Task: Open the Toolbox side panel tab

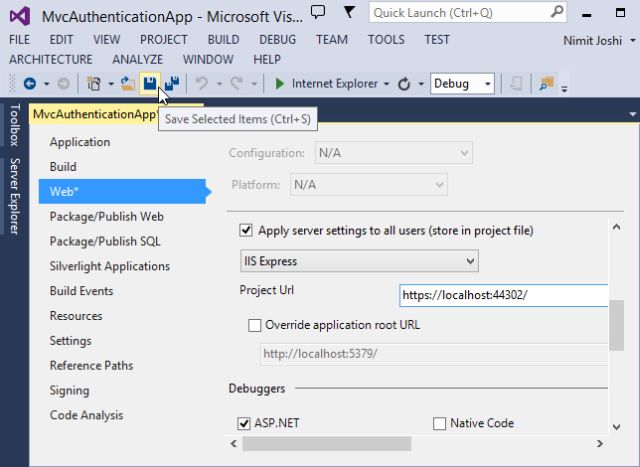Action: (14, 125)
